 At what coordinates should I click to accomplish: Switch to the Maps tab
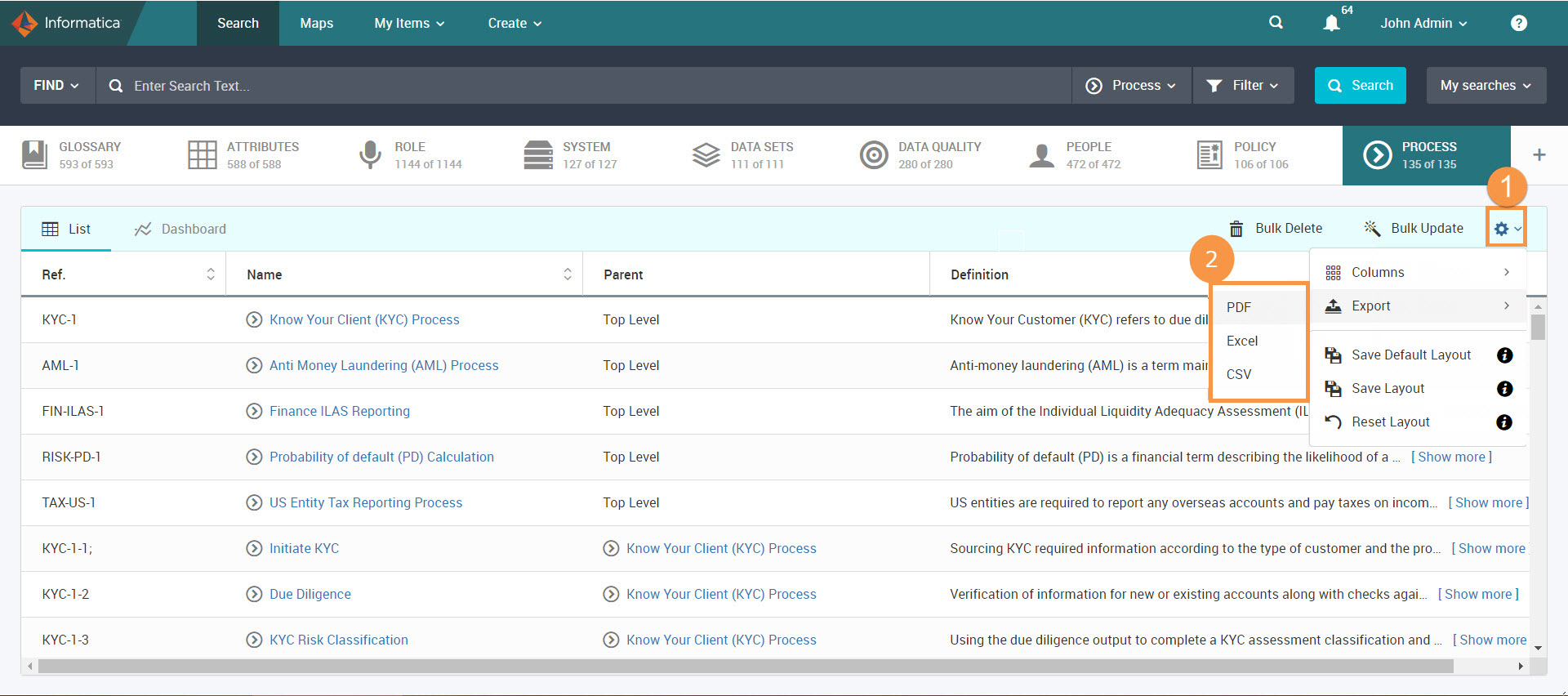(316, 23)
